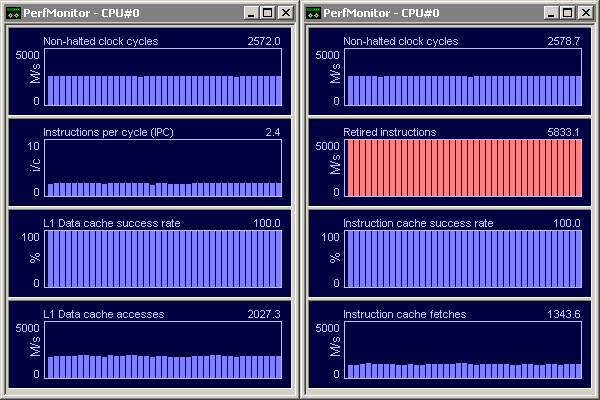Maximize the right PerfMonitor window
Screen dimensions: 600x400
pyautogui.click(x=567, y=13)
